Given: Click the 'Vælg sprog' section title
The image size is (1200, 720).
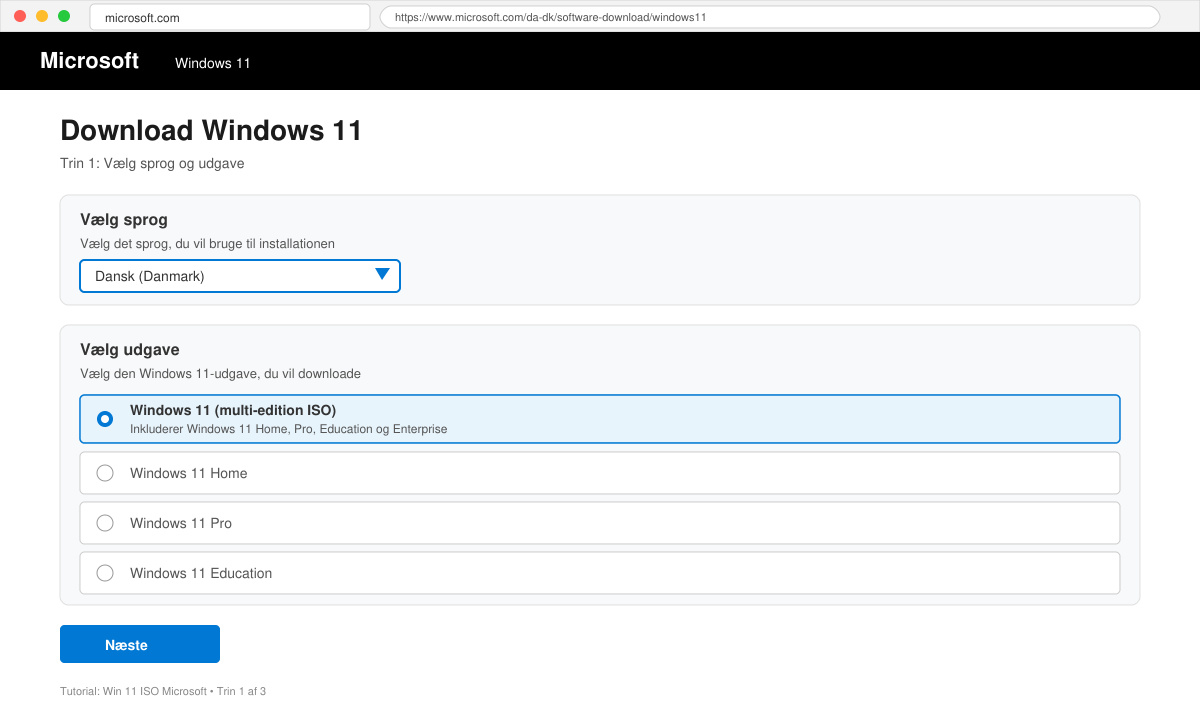Looking at the screenshot, I should pos(124,220).
